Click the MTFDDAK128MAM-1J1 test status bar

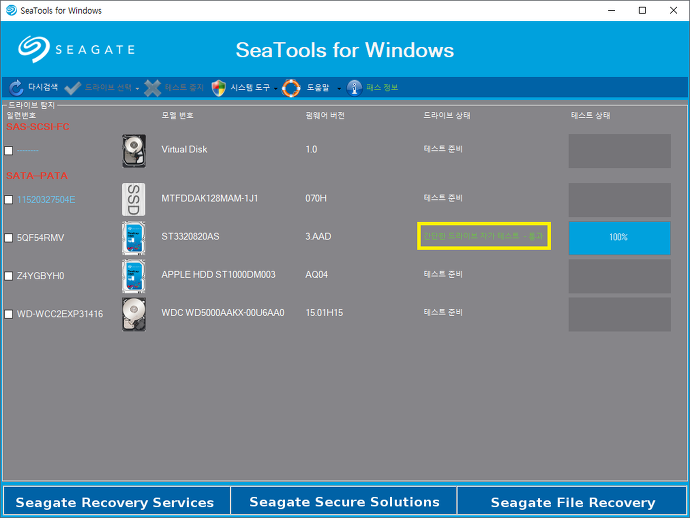coord(620,200)
